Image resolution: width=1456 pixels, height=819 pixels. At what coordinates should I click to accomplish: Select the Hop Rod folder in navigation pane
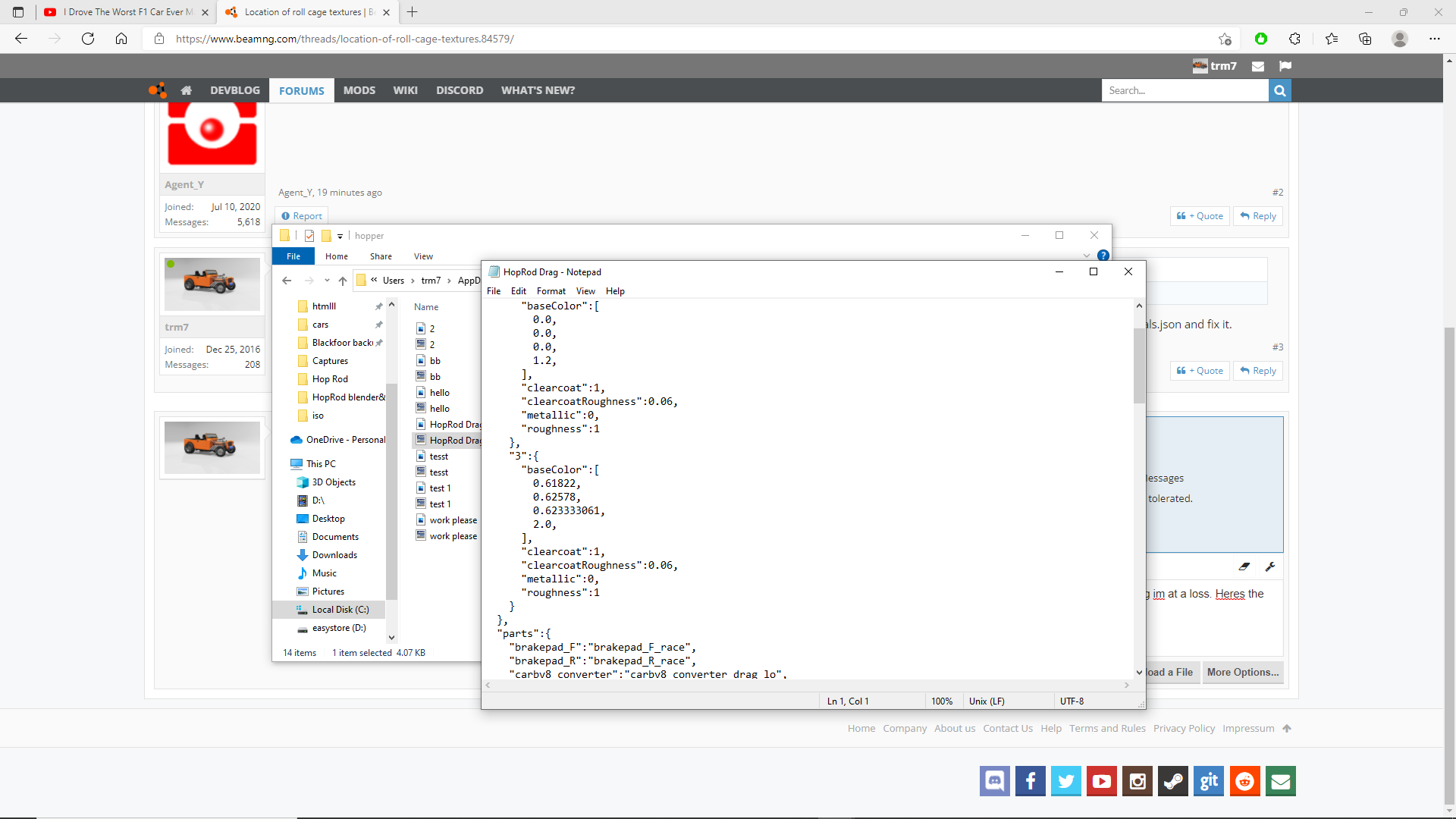coord(330,379)
